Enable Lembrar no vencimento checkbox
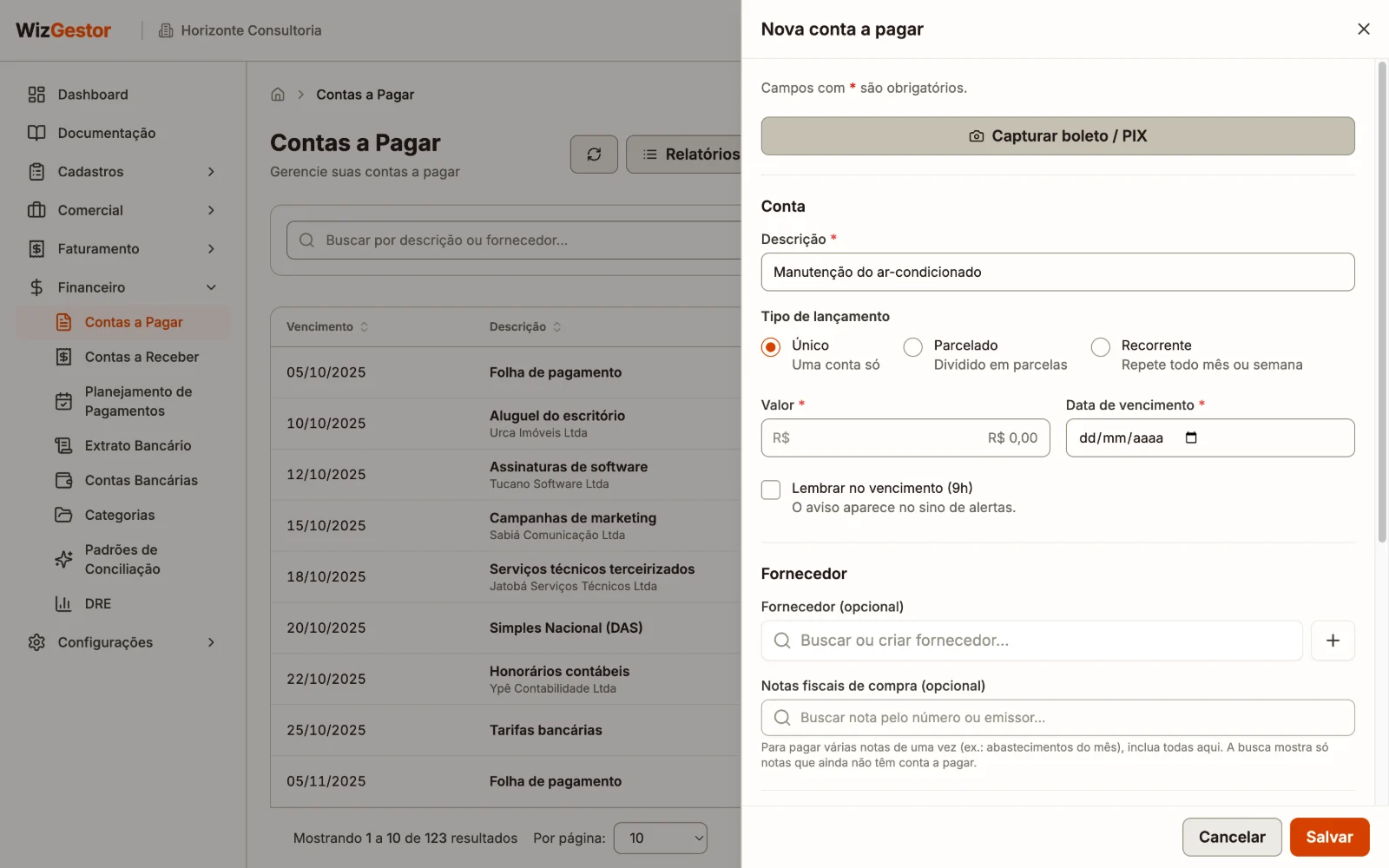The image size is (1389, 868). [x=771, y=490]
